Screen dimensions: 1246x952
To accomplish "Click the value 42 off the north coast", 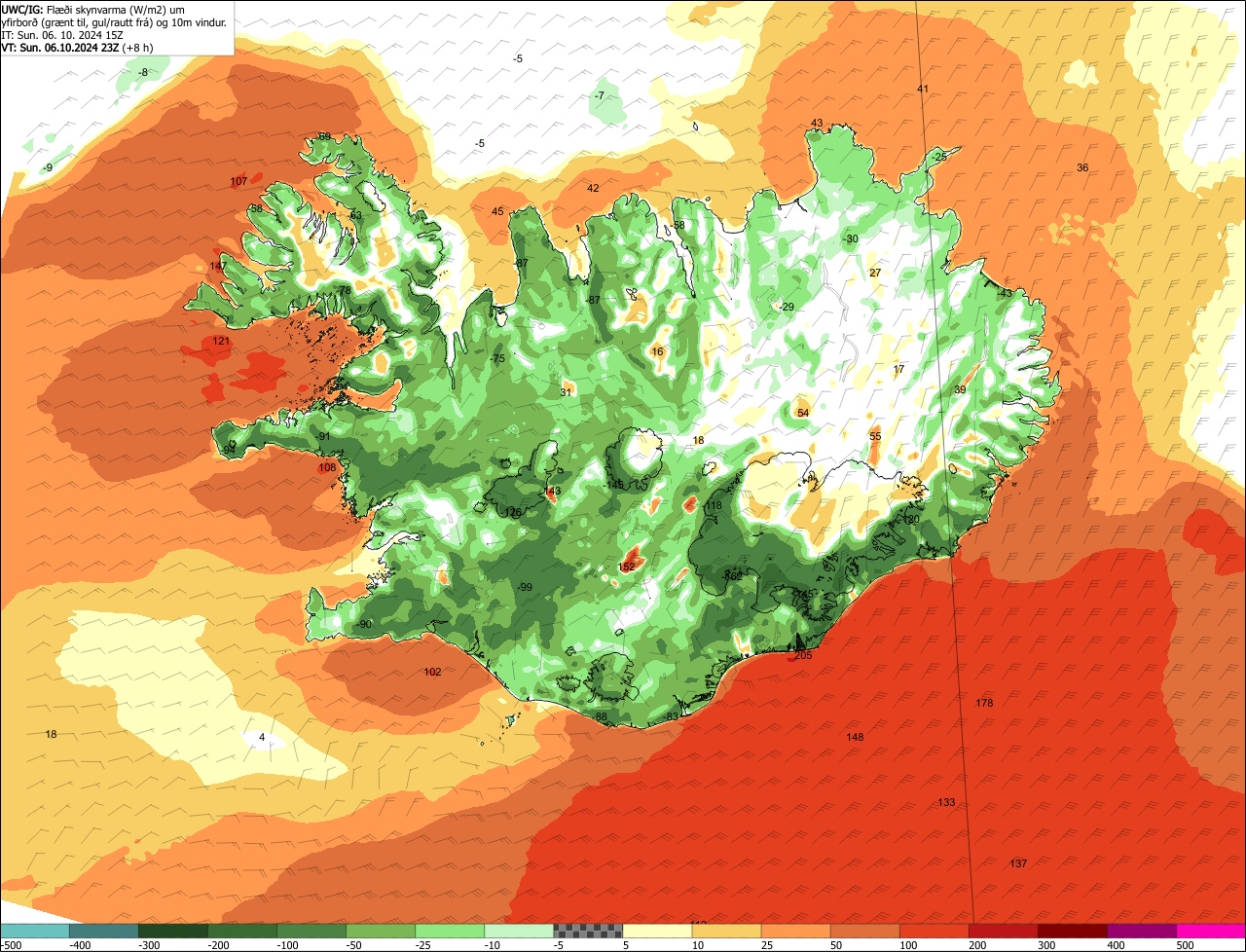I will (x=593, y=188).
